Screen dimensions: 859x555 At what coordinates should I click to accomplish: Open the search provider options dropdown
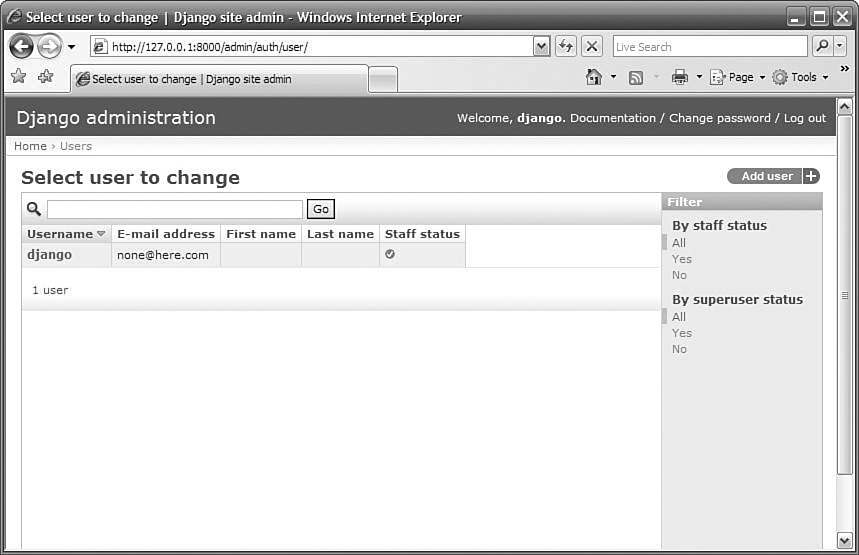(x=840, y=47)
